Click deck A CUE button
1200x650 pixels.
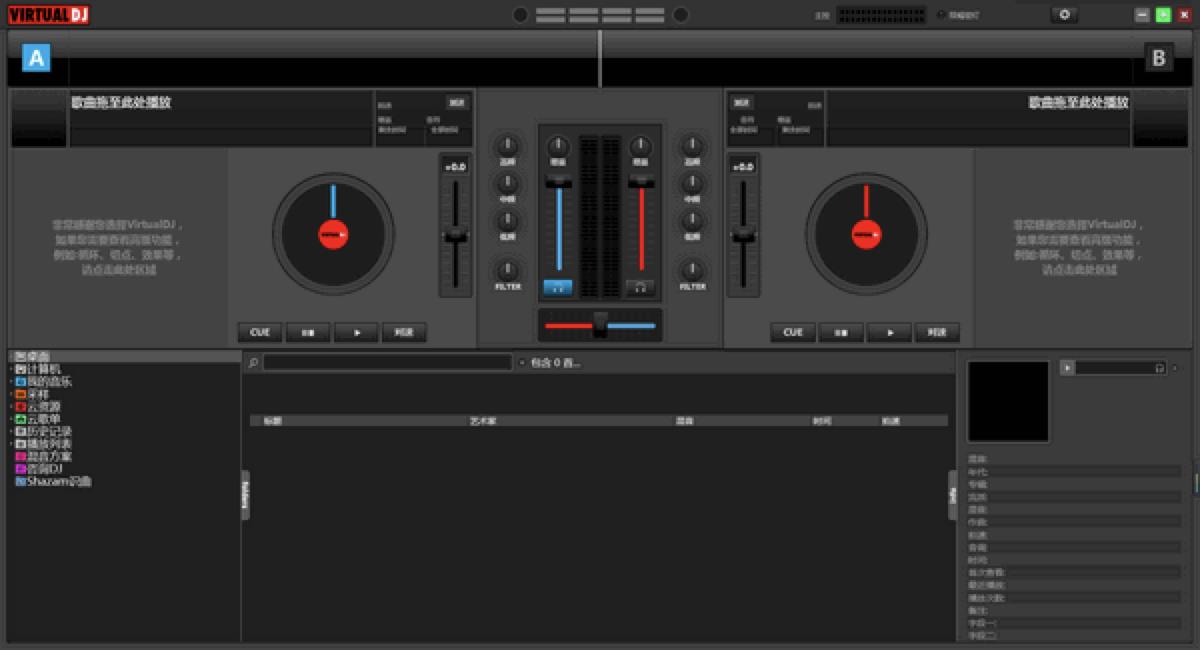coord(260,332)
